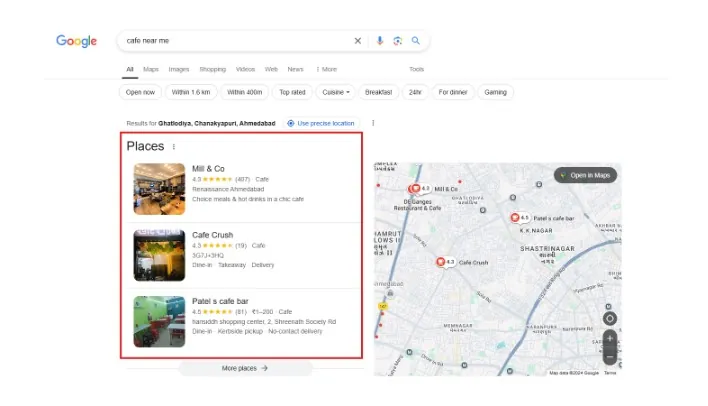Image resolution: width=708 pixels, height=406 pixels.
Task: Expand the Cuisine filter dropdown
Action: tap(335, 92)
